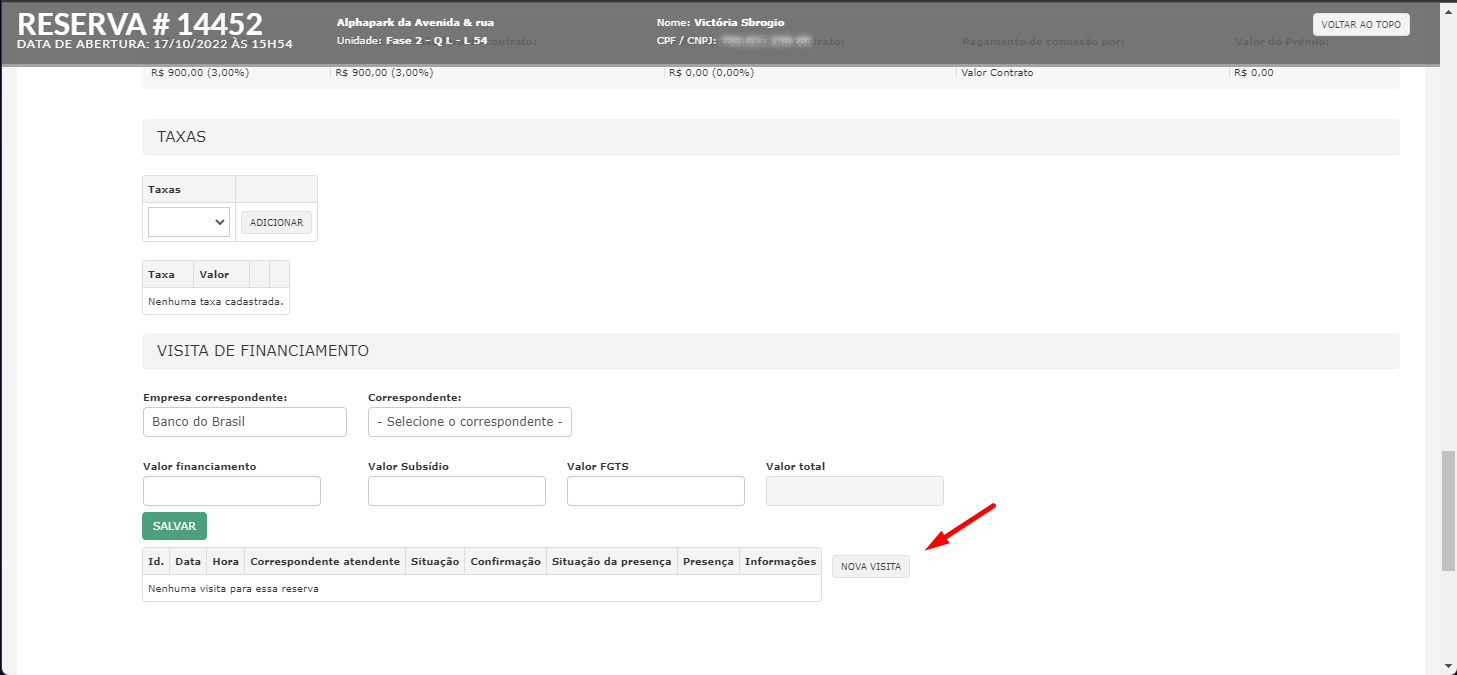The image size is (1457, 675).
Task: Click the Presença column header
Action: coord(708,562)
